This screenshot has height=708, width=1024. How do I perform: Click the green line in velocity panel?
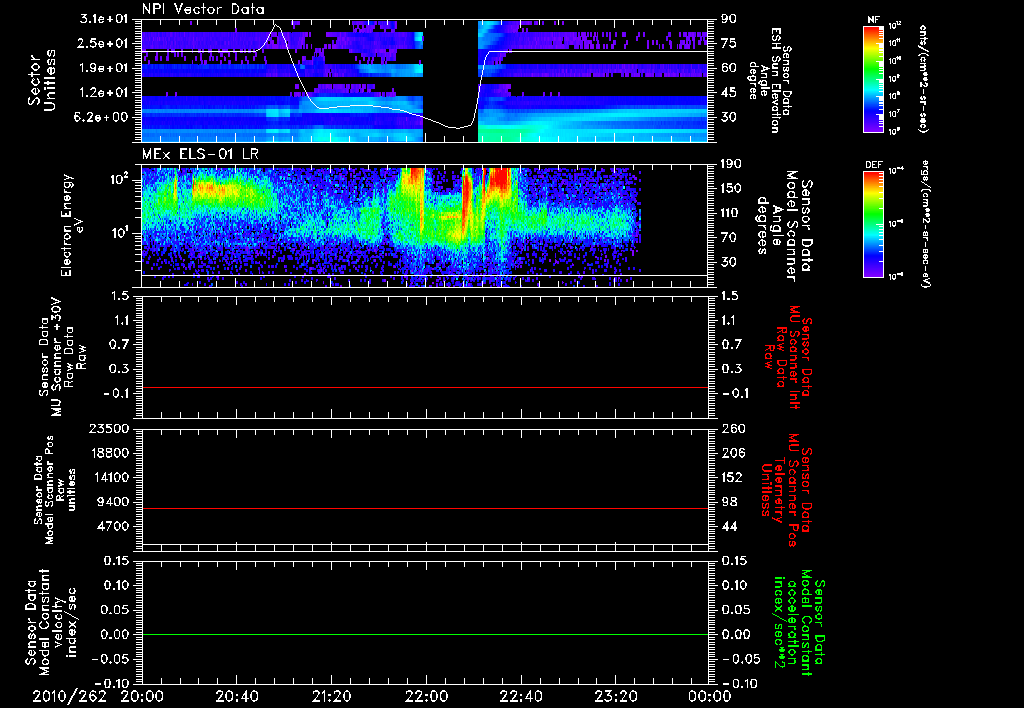(x=425, y=635)
